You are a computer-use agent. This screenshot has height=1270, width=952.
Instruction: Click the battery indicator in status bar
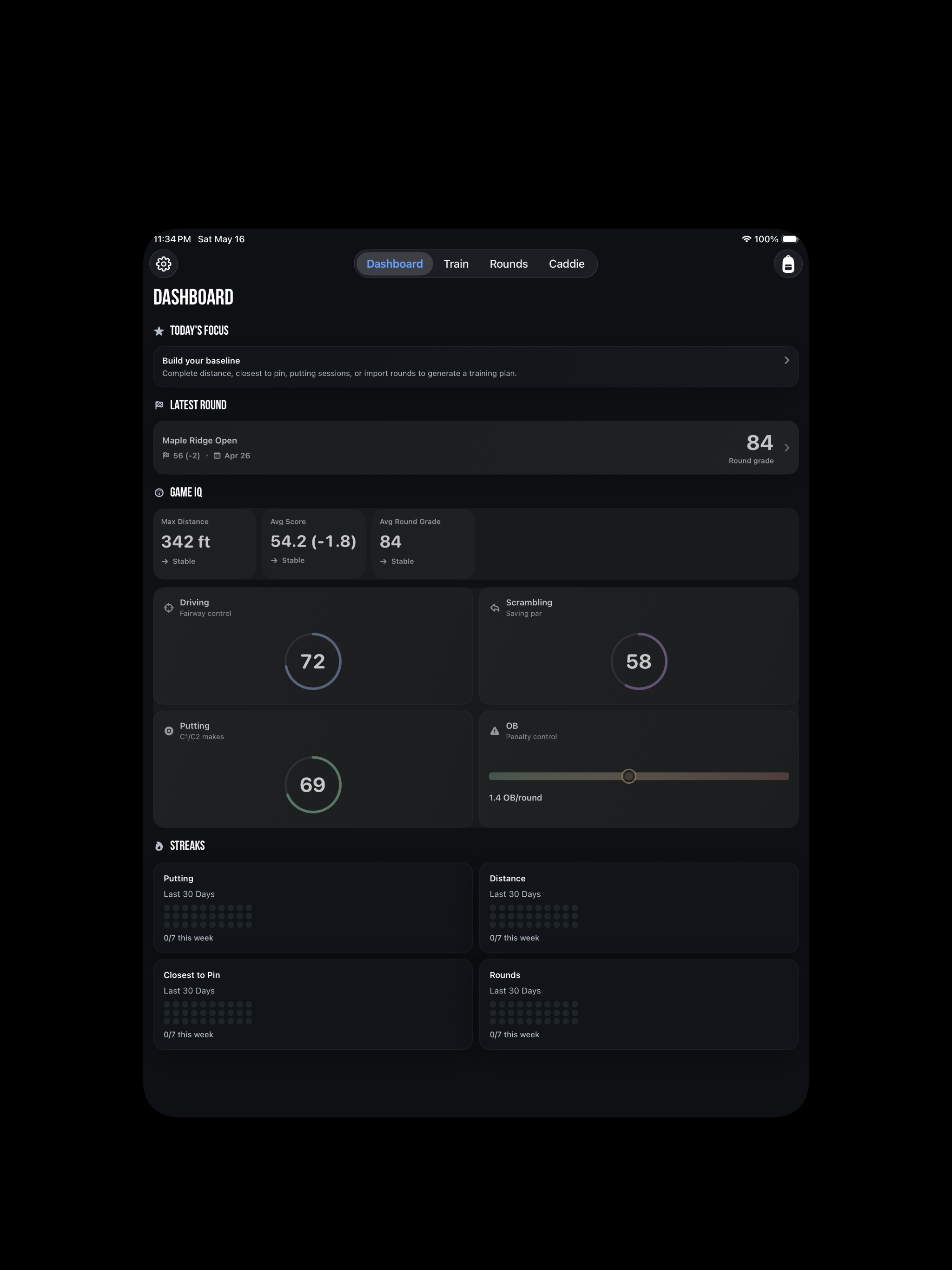(x=791, y=239)
